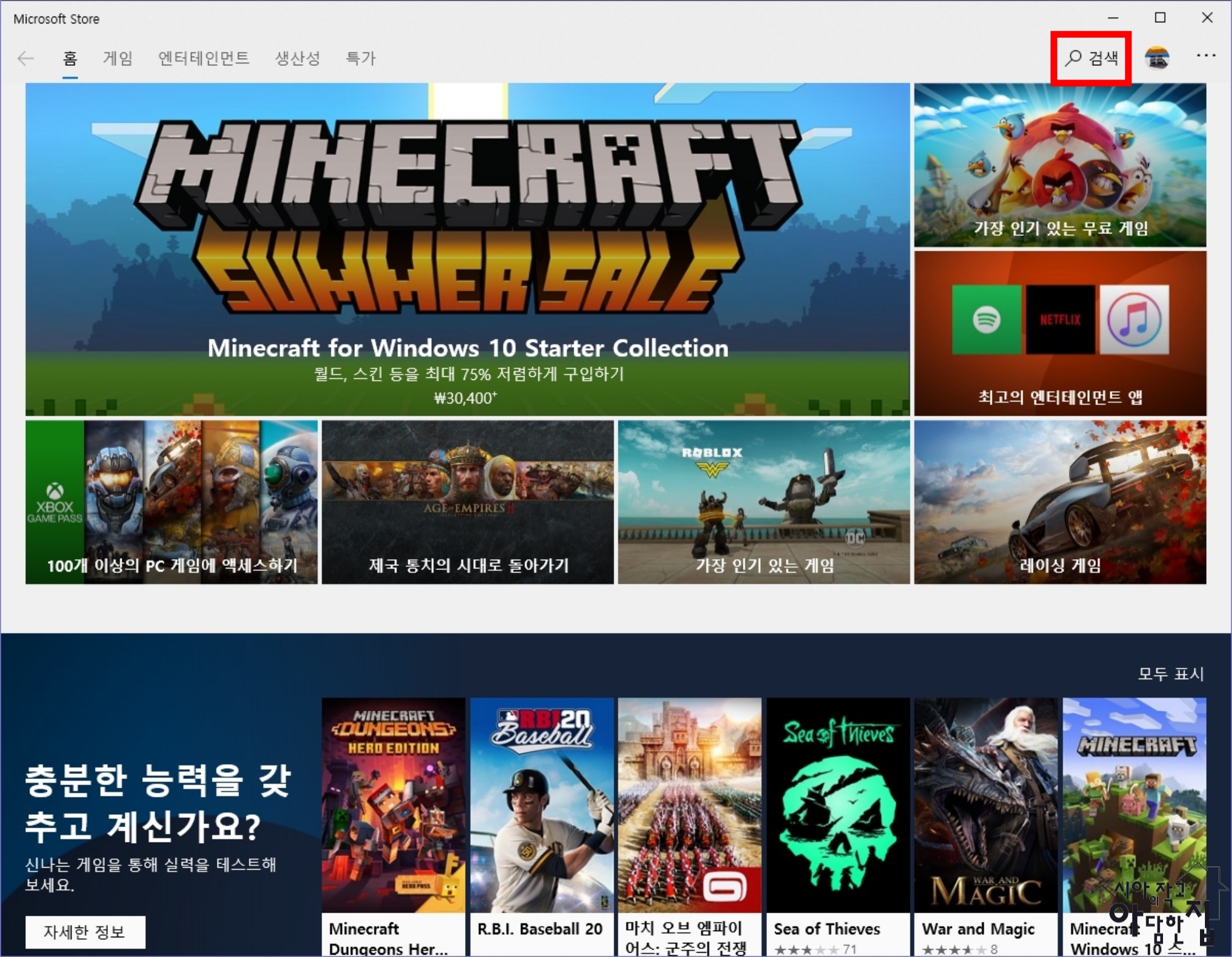
Task: Switch to the 엔터테인먼트 tab
Action: click(x=204, y=59)
